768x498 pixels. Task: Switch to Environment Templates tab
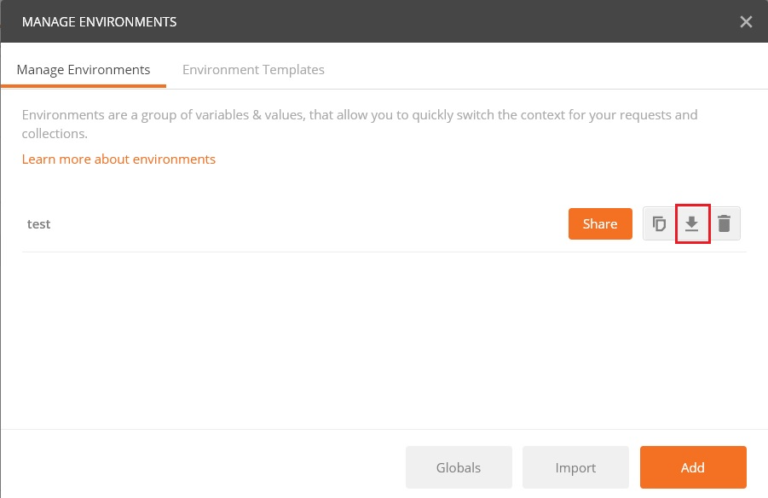click(253, 70)
